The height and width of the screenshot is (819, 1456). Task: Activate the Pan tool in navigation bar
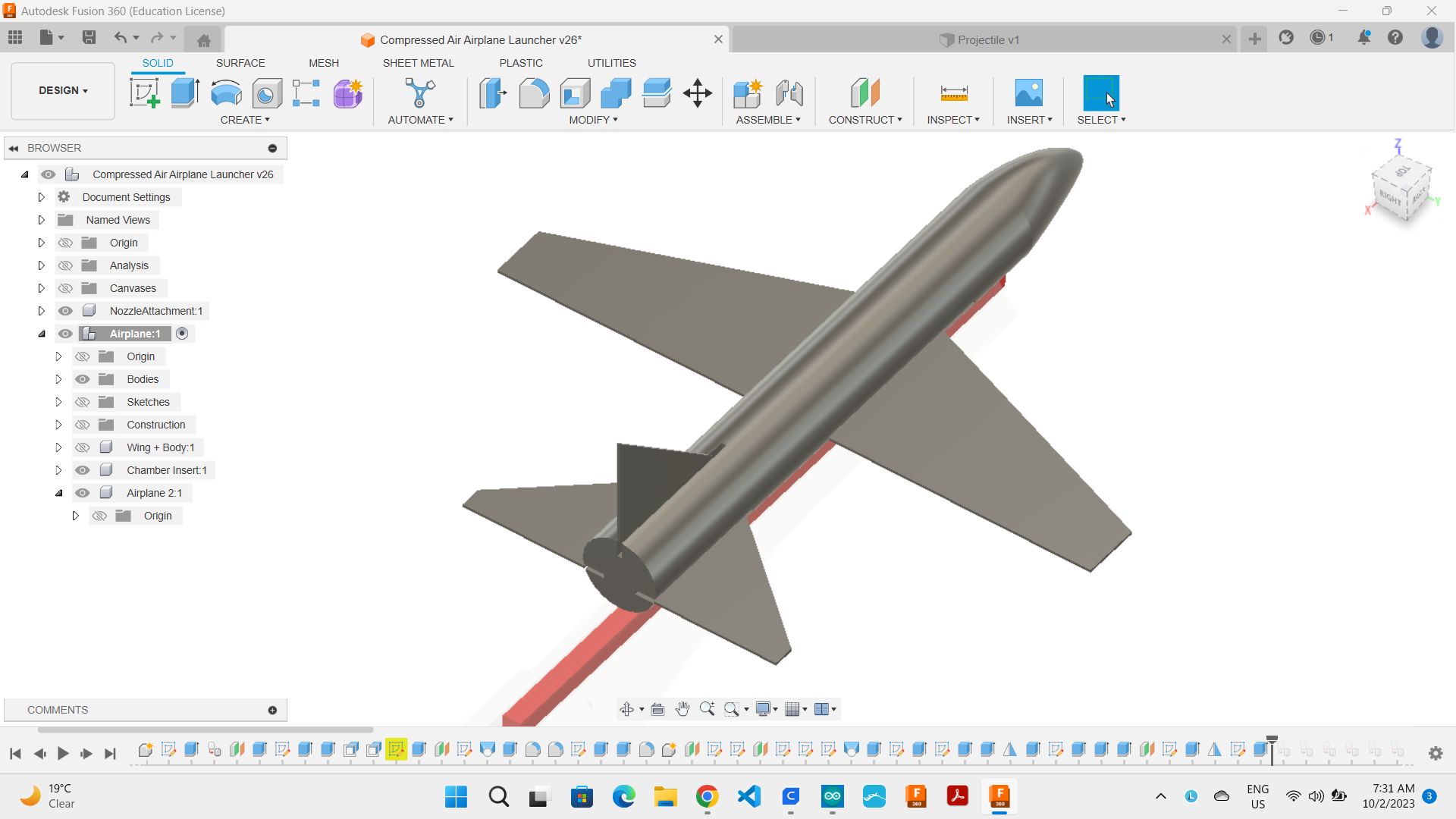(x=682, y=709)
